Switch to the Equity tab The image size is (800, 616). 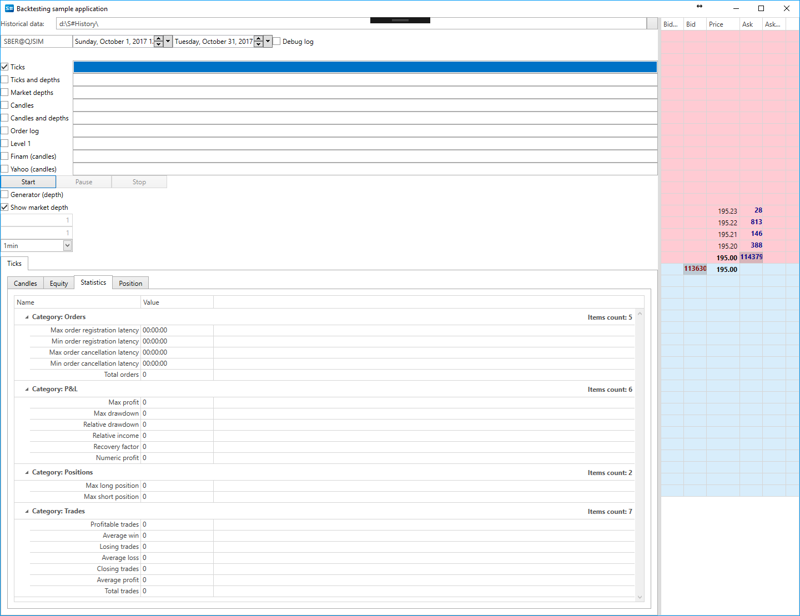coord(59,283)
